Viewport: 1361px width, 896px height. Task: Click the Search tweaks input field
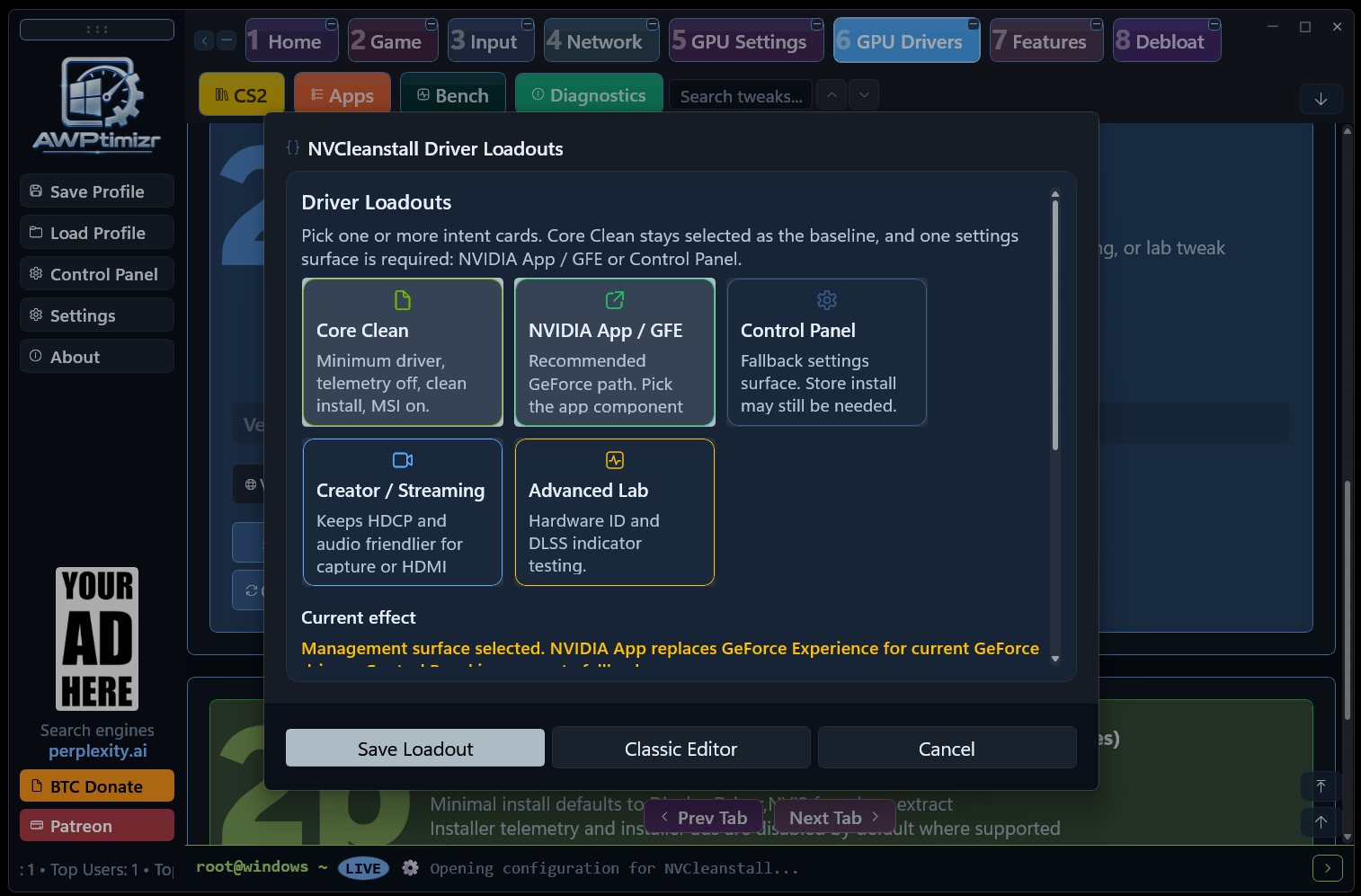coord(741,95)
